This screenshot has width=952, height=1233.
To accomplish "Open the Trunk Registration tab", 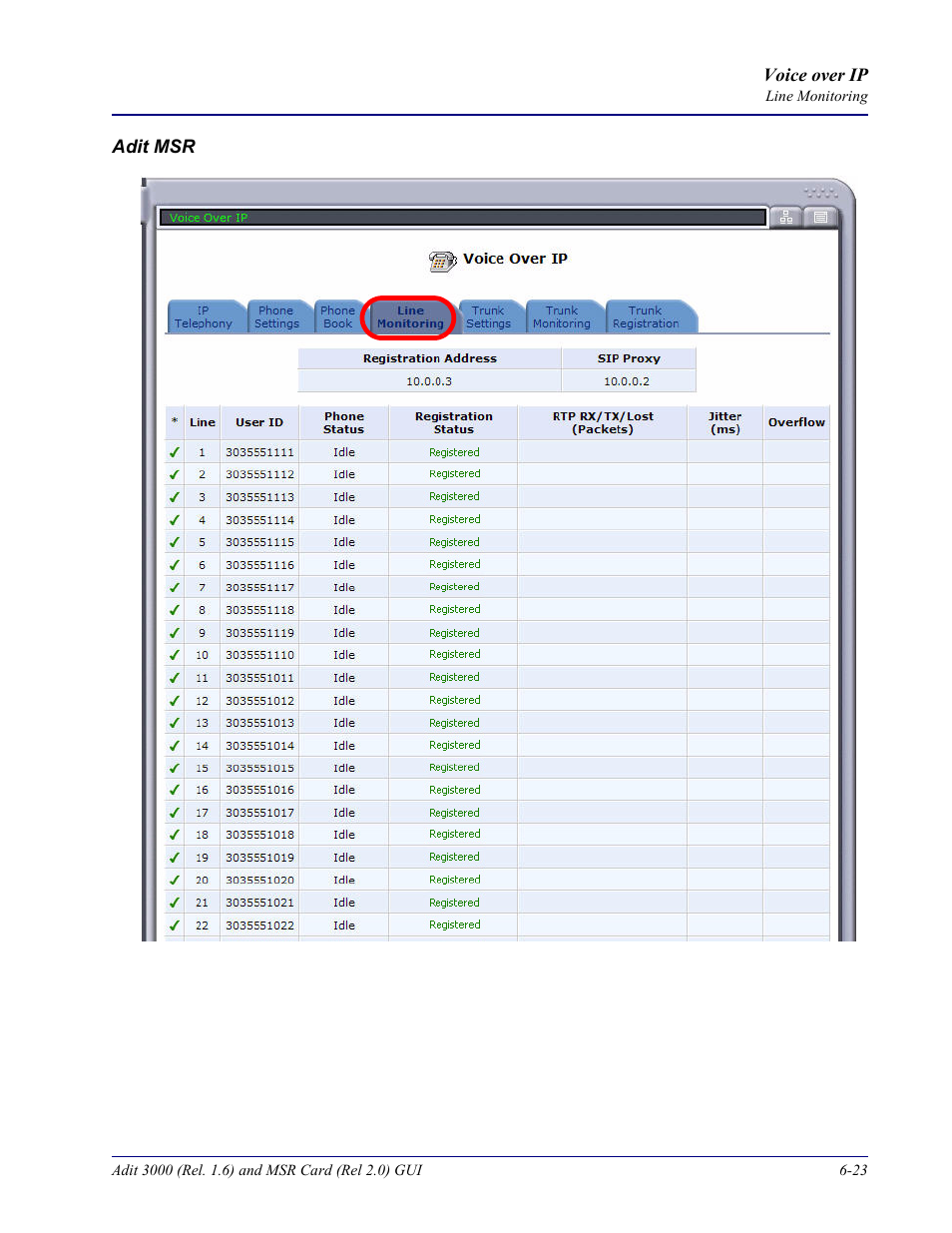I will 646,317.
